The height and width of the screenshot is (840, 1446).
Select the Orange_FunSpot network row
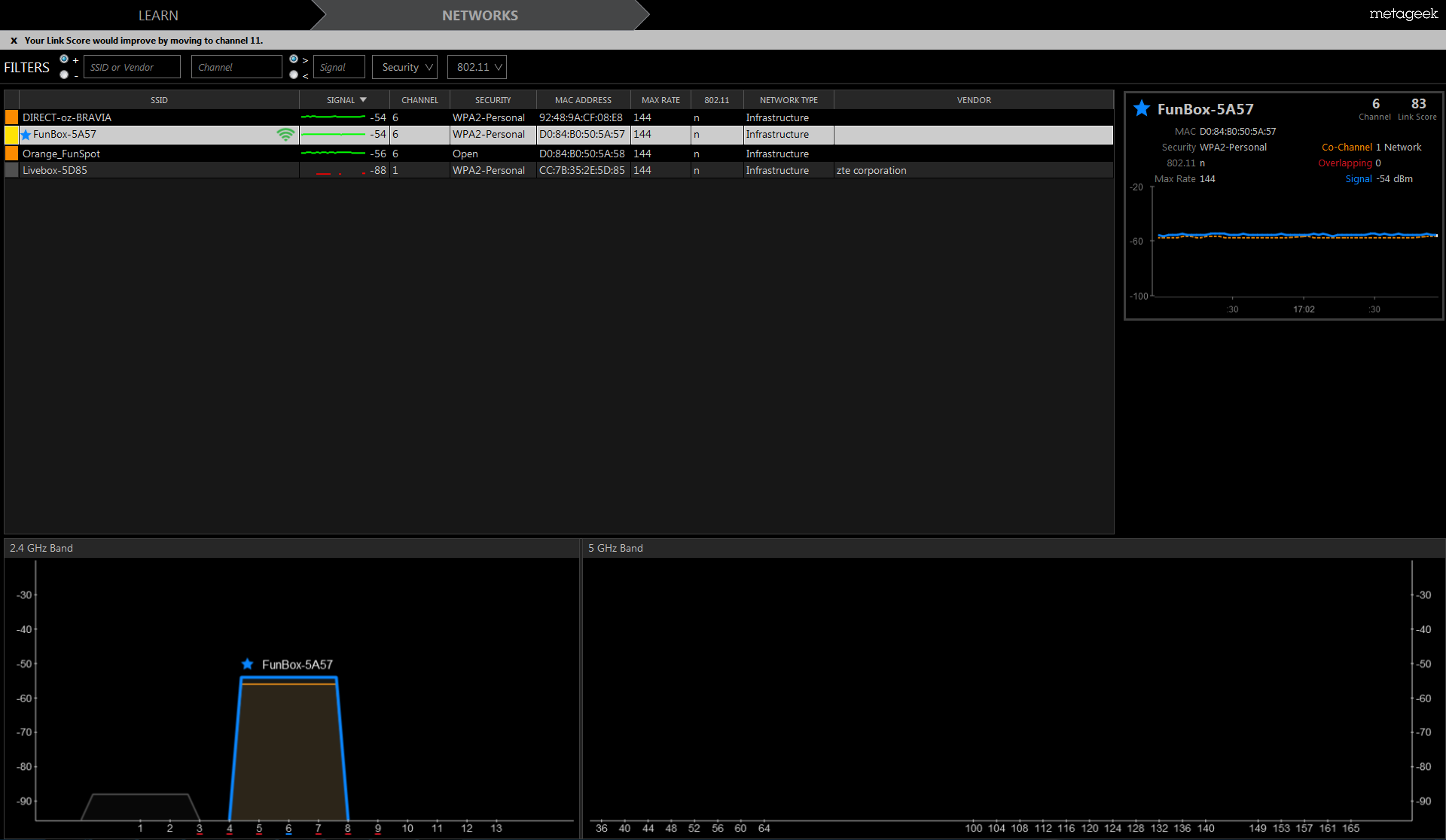151,154
